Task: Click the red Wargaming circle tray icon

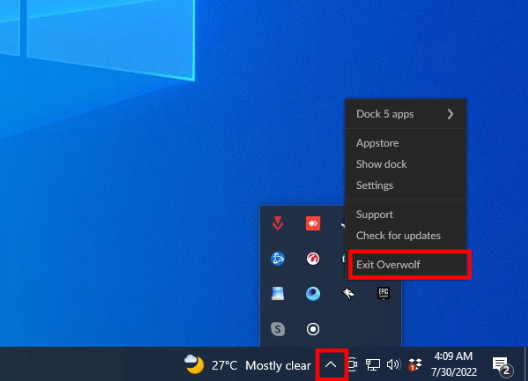Action: (x=313, y=258)
